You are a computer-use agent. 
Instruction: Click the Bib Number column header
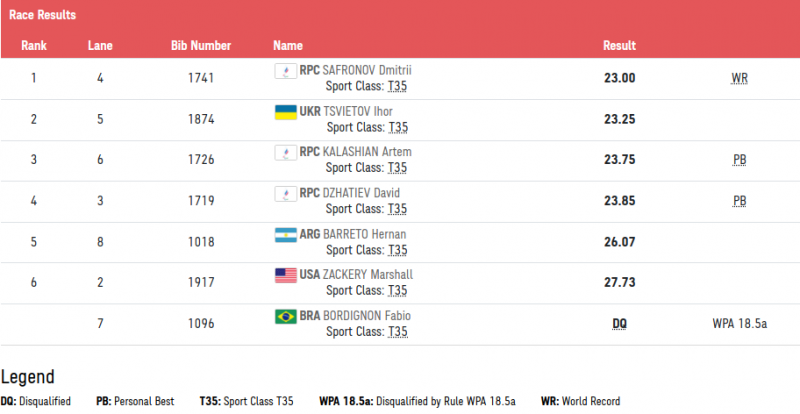[201, 46]
